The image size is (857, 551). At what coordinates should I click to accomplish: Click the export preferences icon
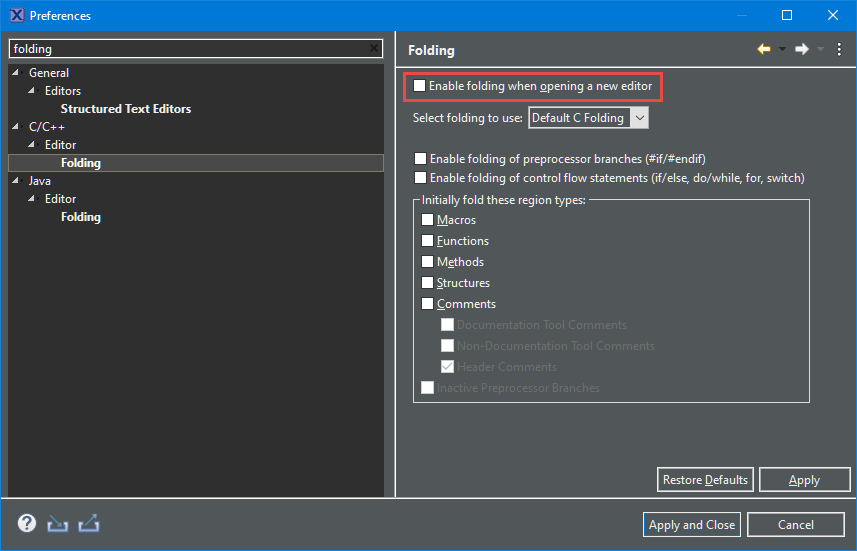88,523
